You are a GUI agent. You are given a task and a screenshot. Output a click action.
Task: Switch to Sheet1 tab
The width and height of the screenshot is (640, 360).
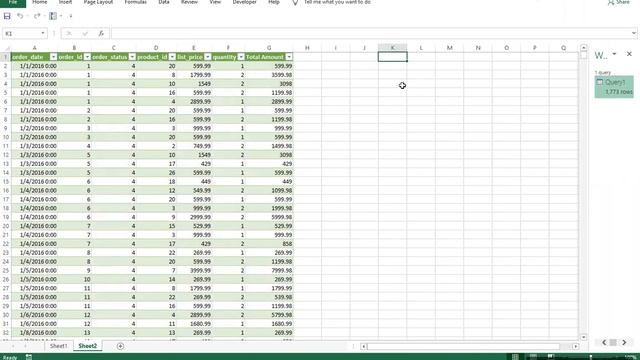click(x=58, y=346)
